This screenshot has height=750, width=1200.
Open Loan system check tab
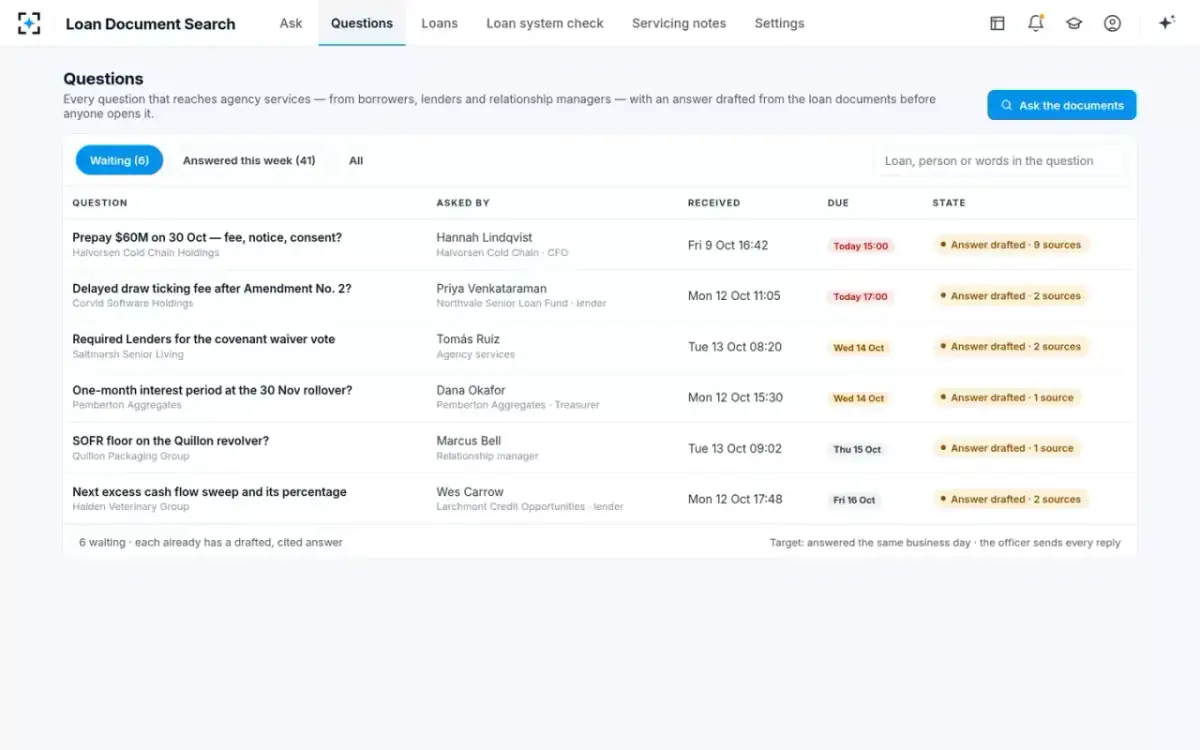point(545,23)
